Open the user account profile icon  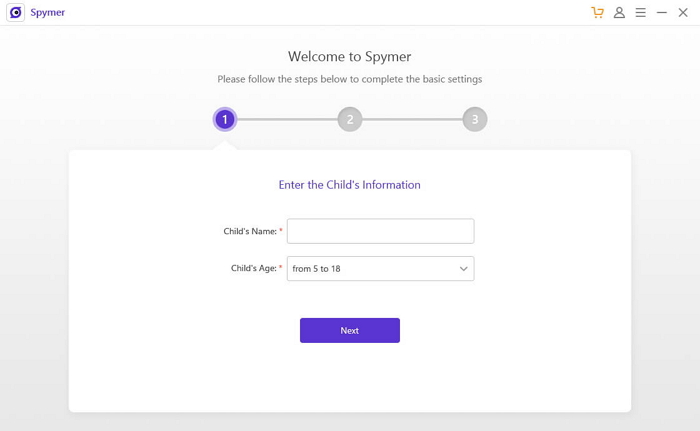[x=619, y=13]
